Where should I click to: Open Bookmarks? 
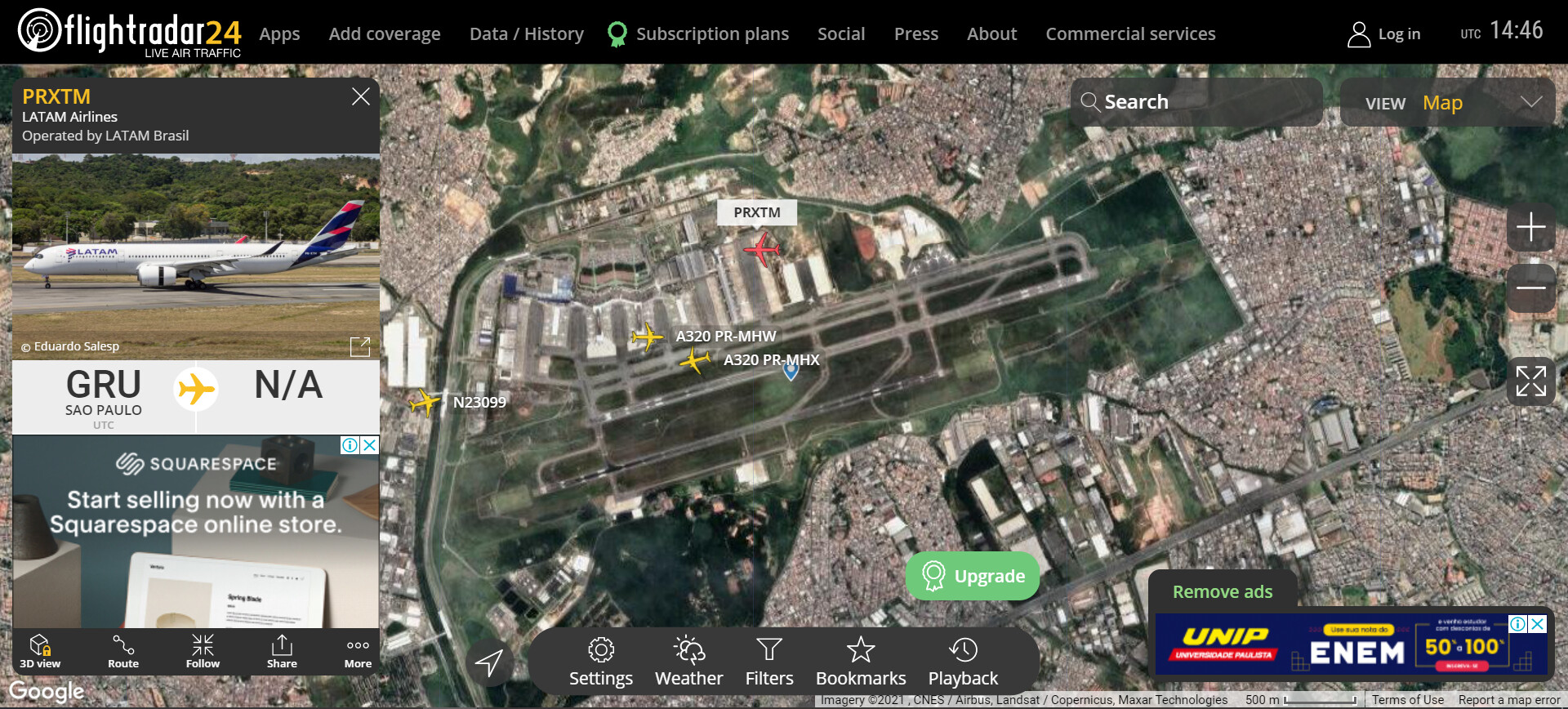point(861,662)
